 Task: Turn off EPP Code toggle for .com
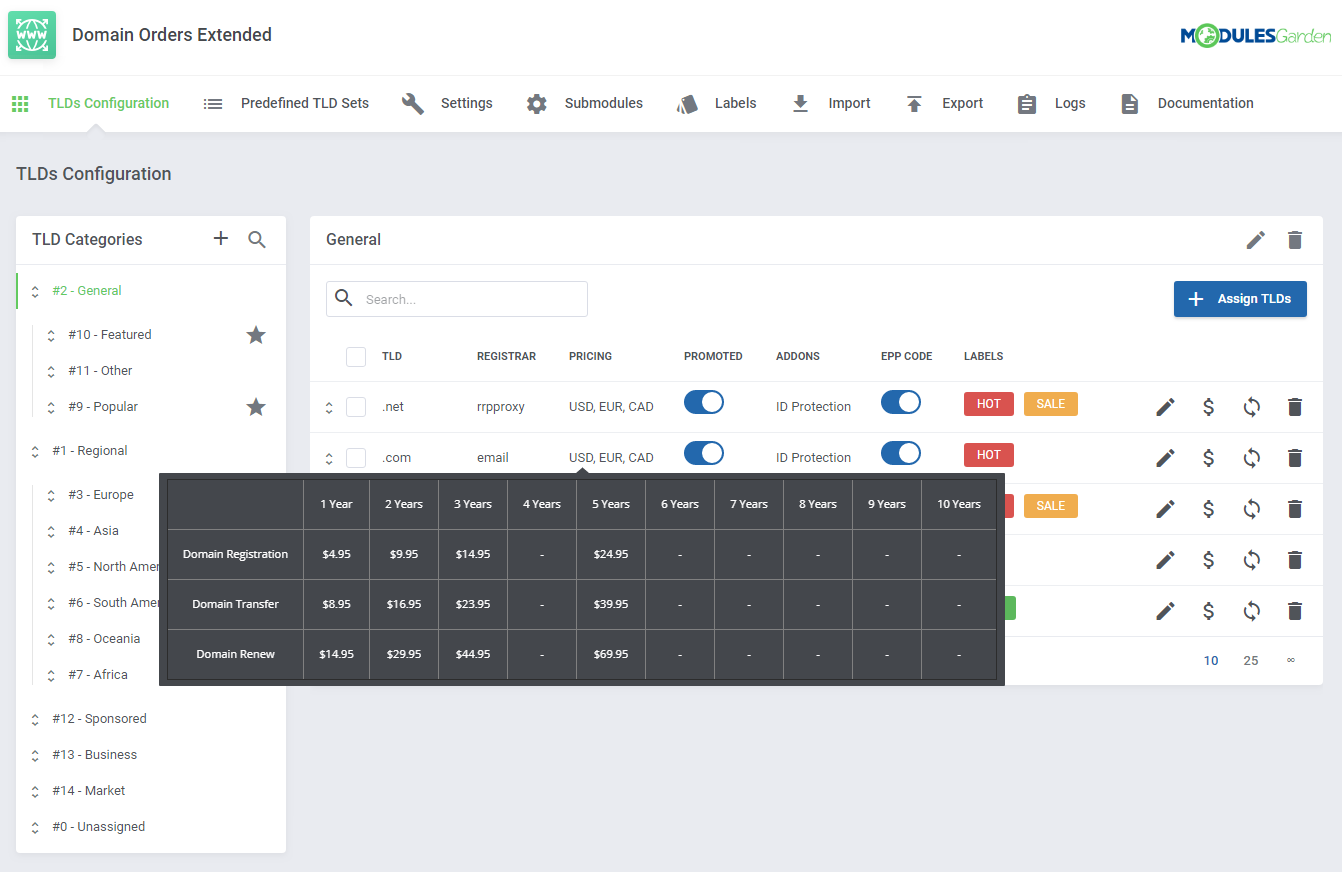click(901, 454)
